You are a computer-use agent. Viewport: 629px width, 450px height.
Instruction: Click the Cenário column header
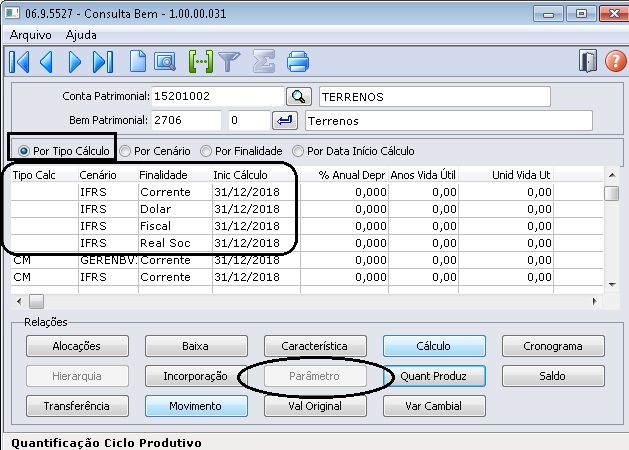[x=108, y=175]
